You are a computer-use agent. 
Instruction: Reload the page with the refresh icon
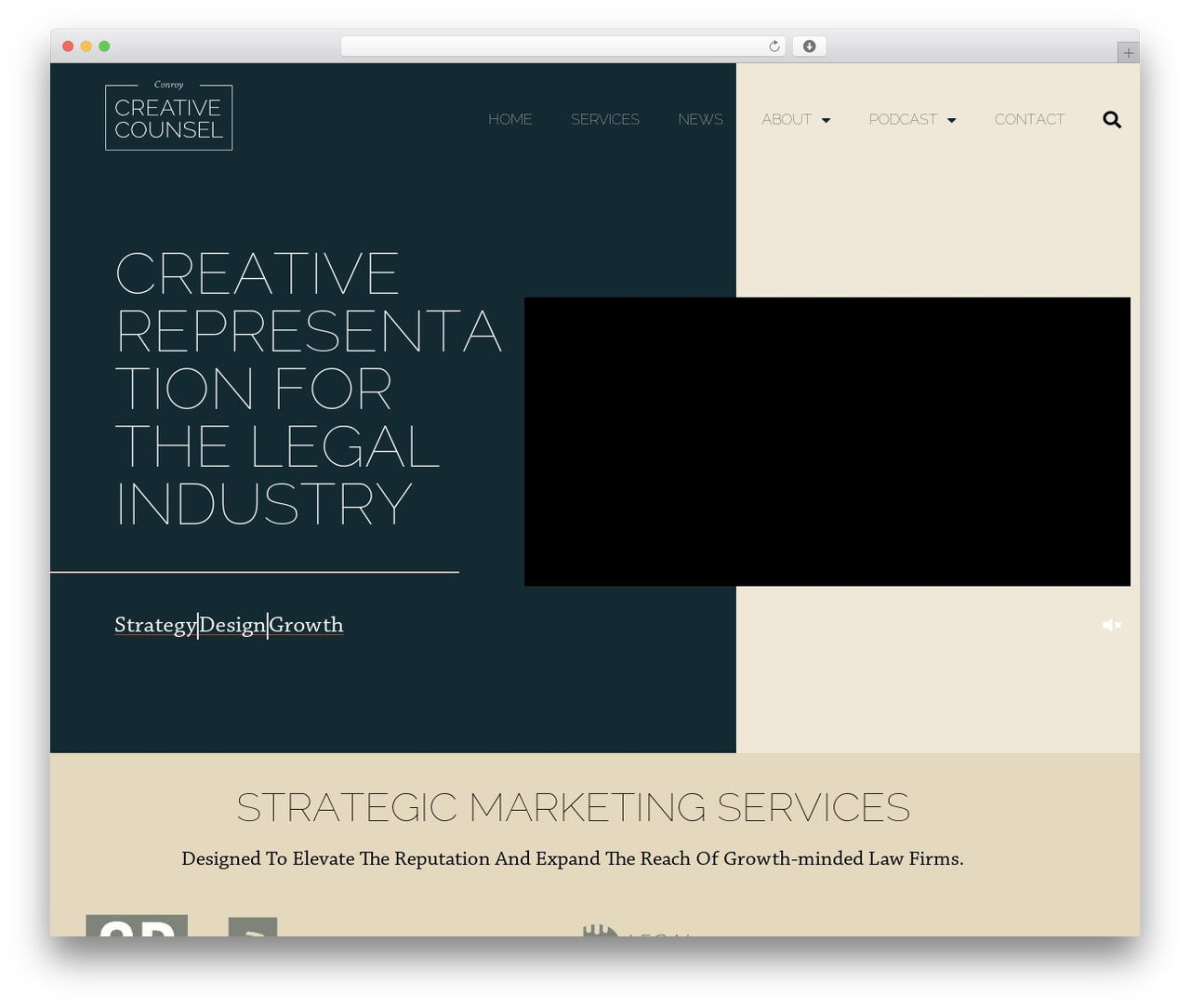pyautogui.click(x=773, y=46)
